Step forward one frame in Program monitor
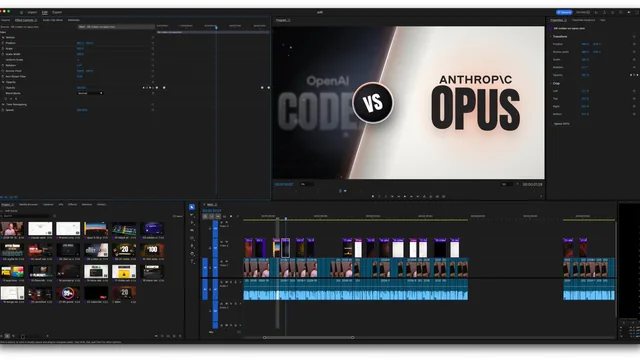 point(411,197)
